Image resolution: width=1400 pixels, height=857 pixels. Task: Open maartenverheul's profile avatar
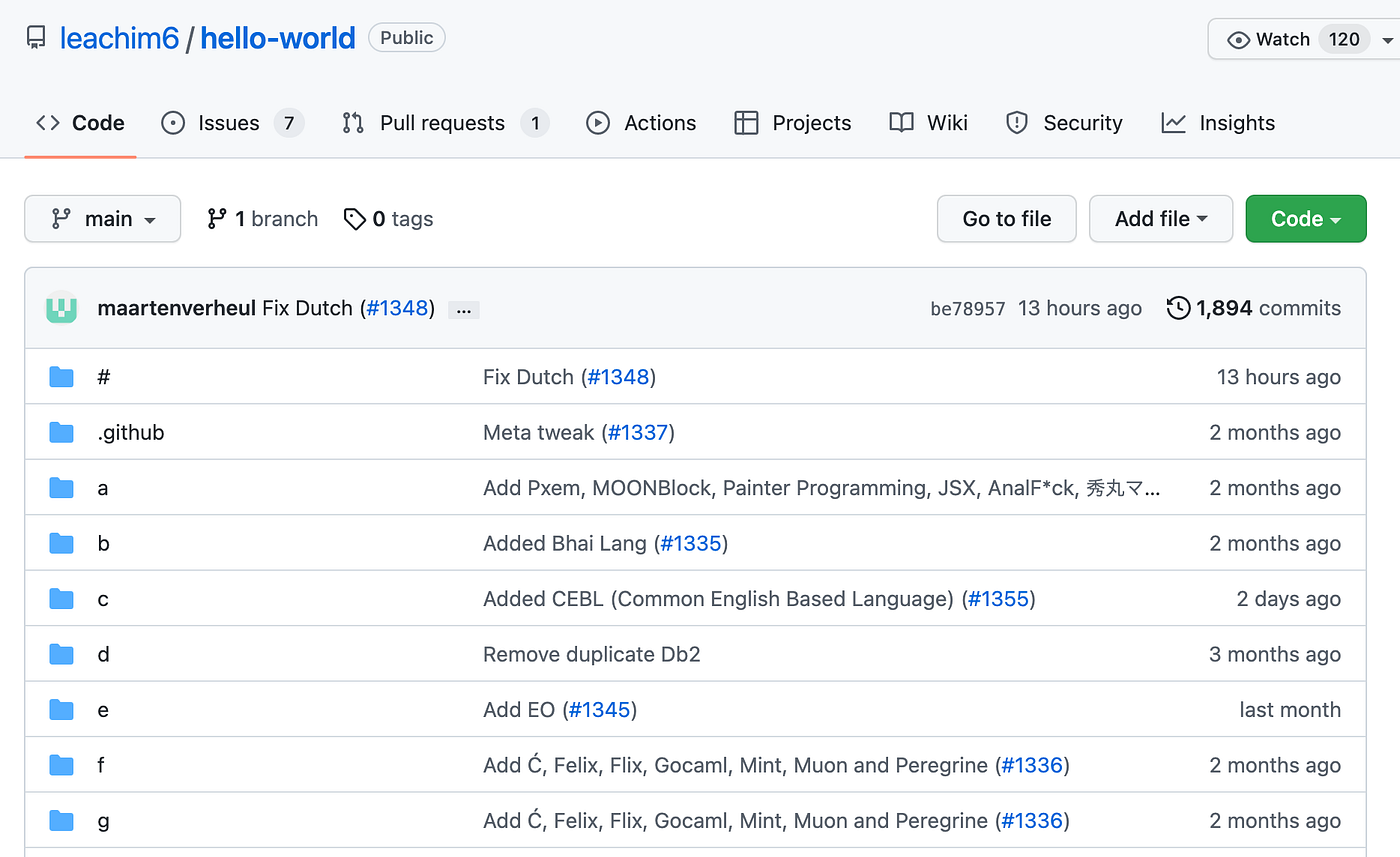pos(61,308)
